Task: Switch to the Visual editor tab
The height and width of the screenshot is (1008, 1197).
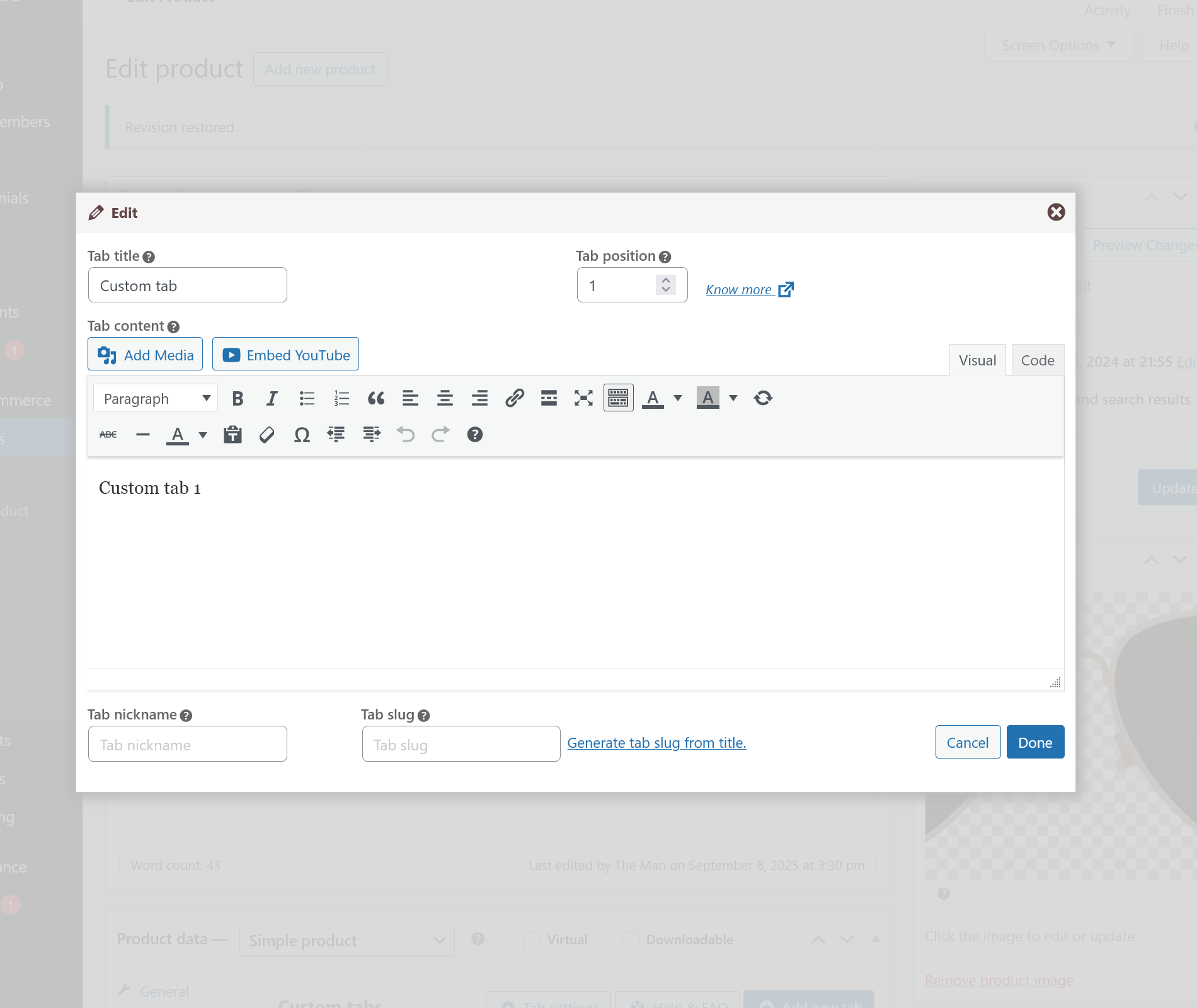Action: pyautogui.click(x=977, y=360)
